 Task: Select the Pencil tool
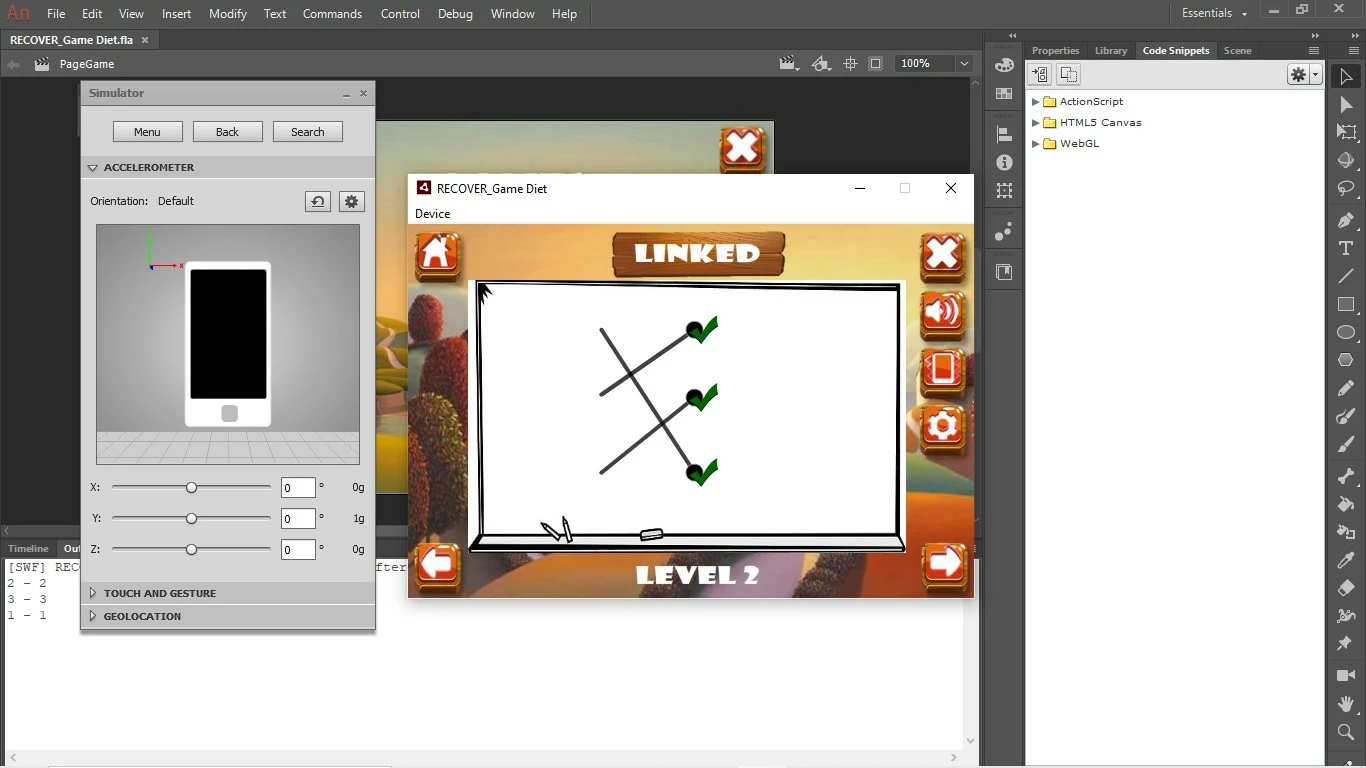click(x=1346, y=388)
